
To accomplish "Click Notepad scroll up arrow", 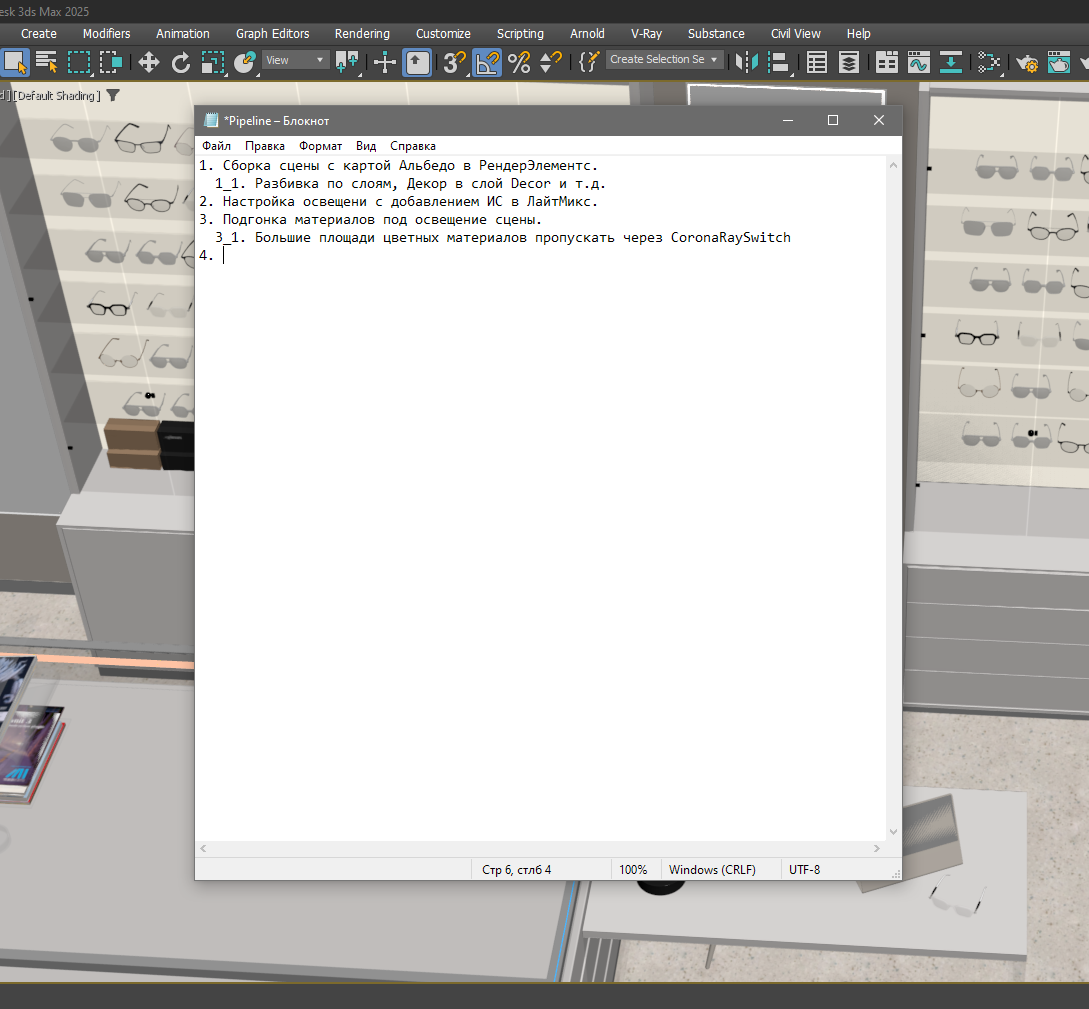I will click(x=893, y=165).
